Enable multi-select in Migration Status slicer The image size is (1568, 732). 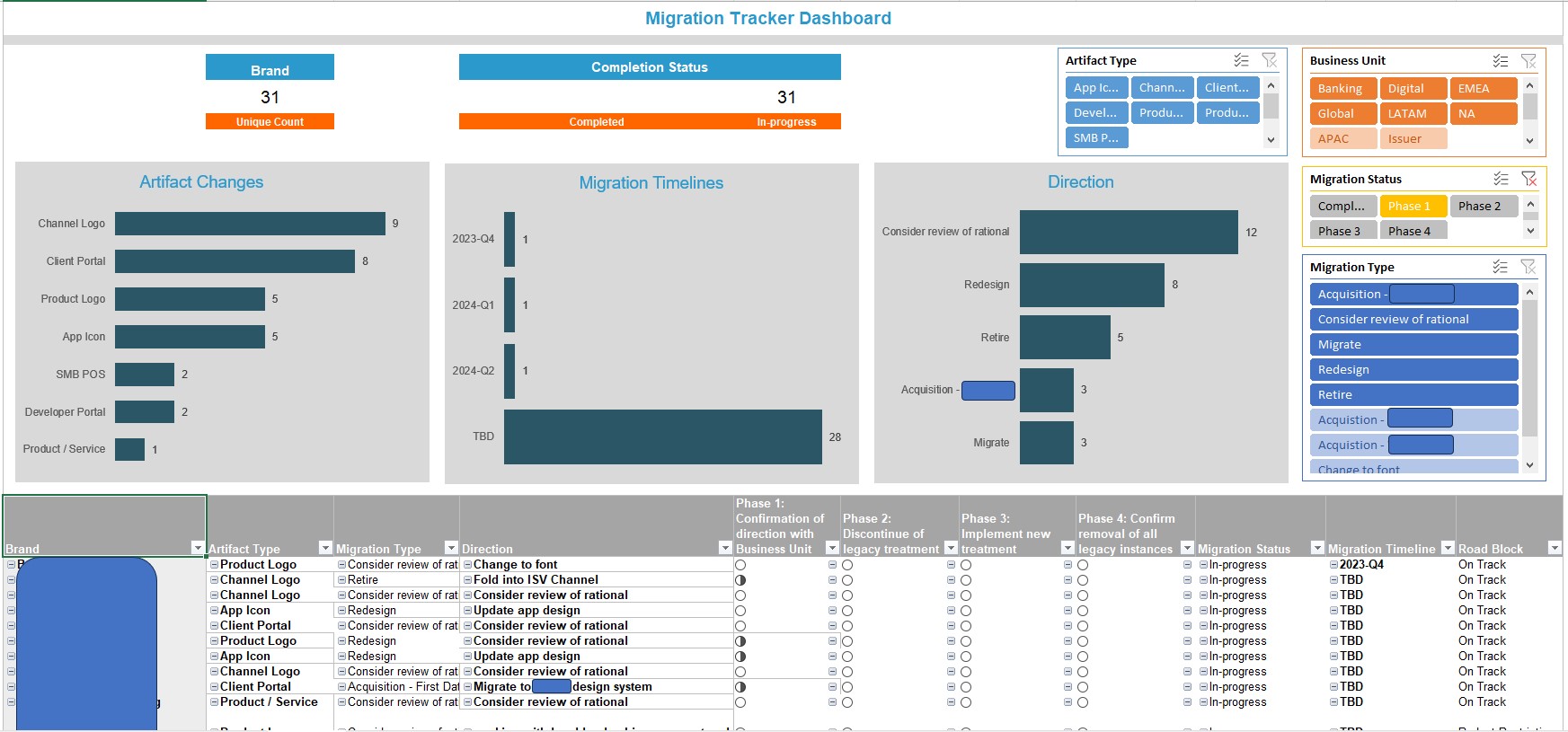click(x=1500, y=179)
